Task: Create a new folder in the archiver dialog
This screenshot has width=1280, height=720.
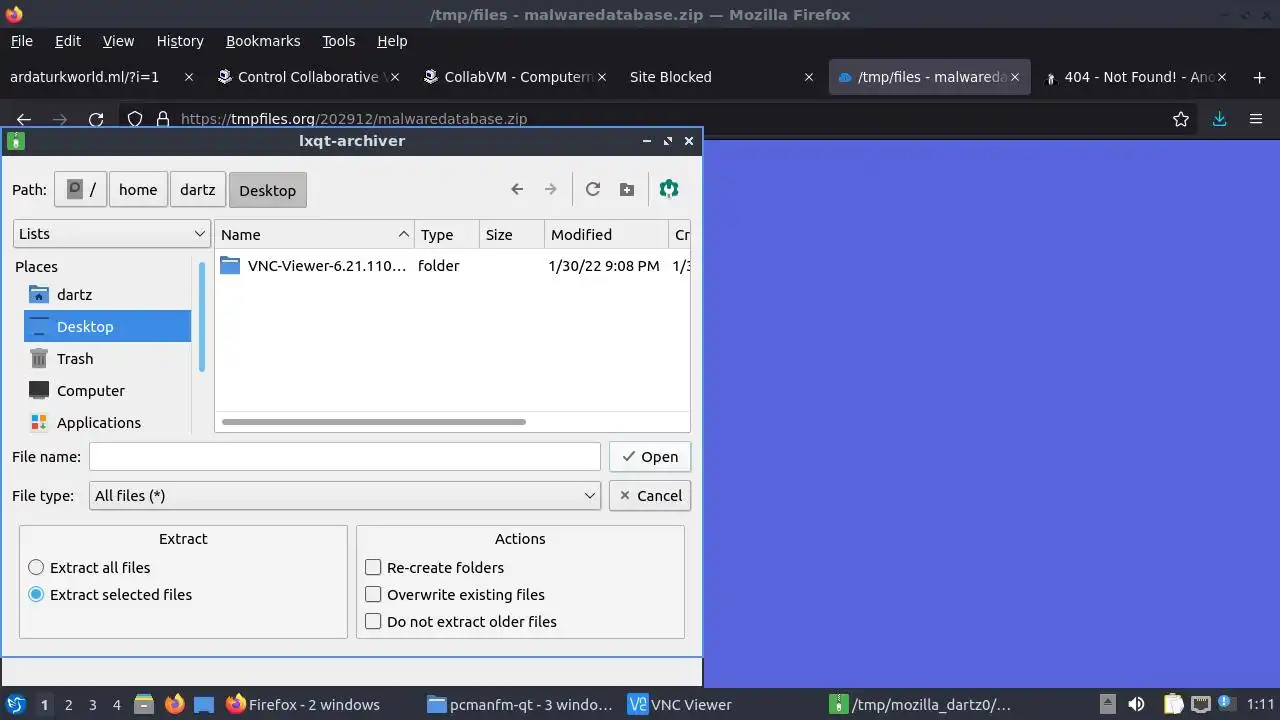Action: (627, 189)
